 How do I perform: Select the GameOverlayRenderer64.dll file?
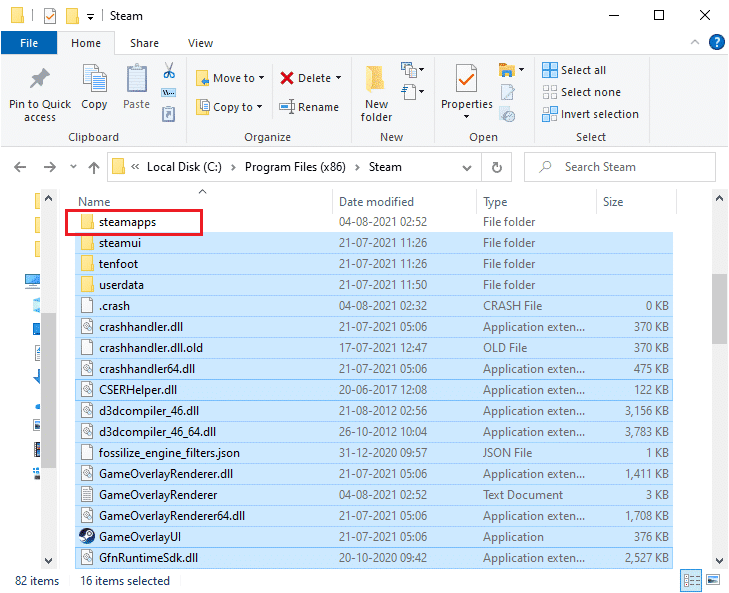[x=374, y=515]
